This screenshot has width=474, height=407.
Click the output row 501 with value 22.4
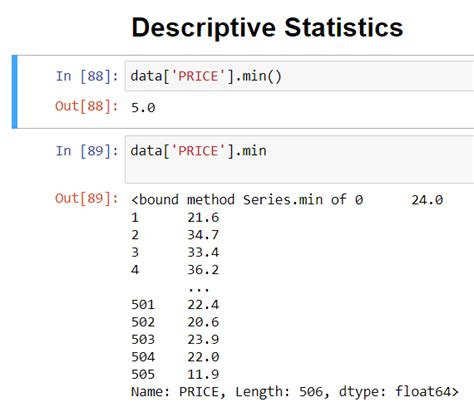[x=175, y=305]
